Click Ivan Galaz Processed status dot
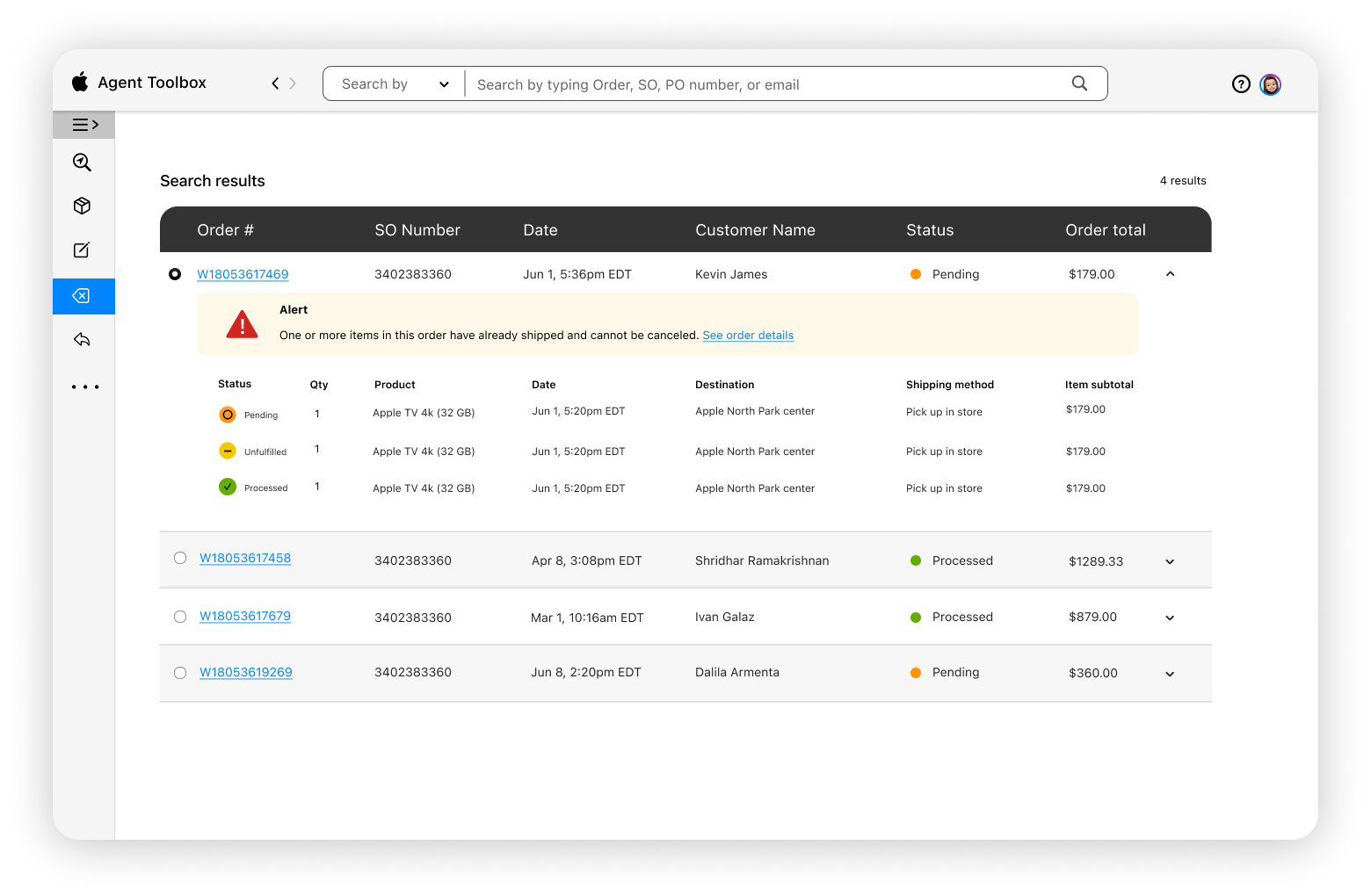 click(916, 618)
